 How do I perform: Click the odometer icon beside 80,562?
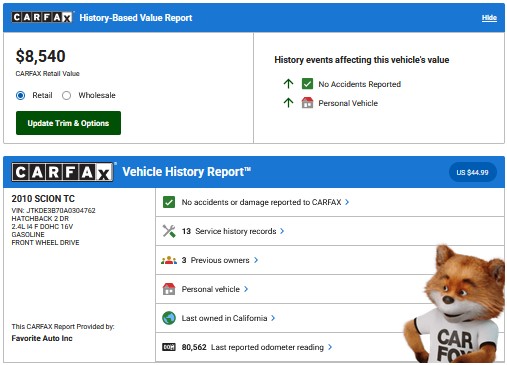point(169,347)
